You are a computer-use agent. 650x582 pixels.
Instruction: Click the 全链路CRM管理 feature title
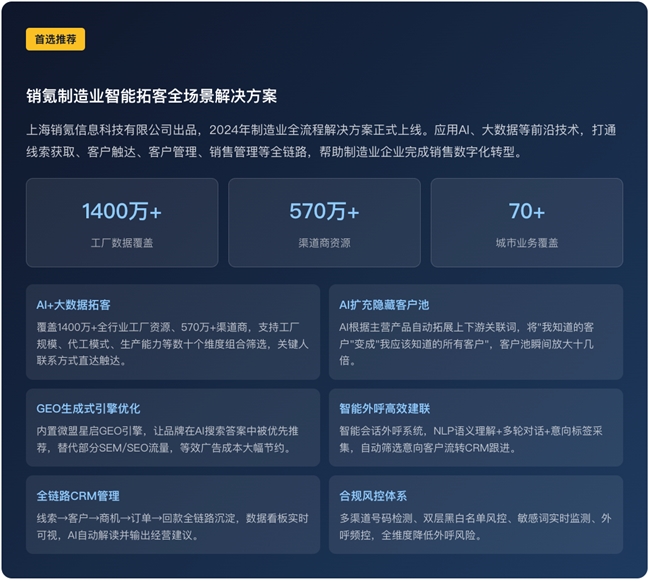pyautogui.click(x=78, y=496)
